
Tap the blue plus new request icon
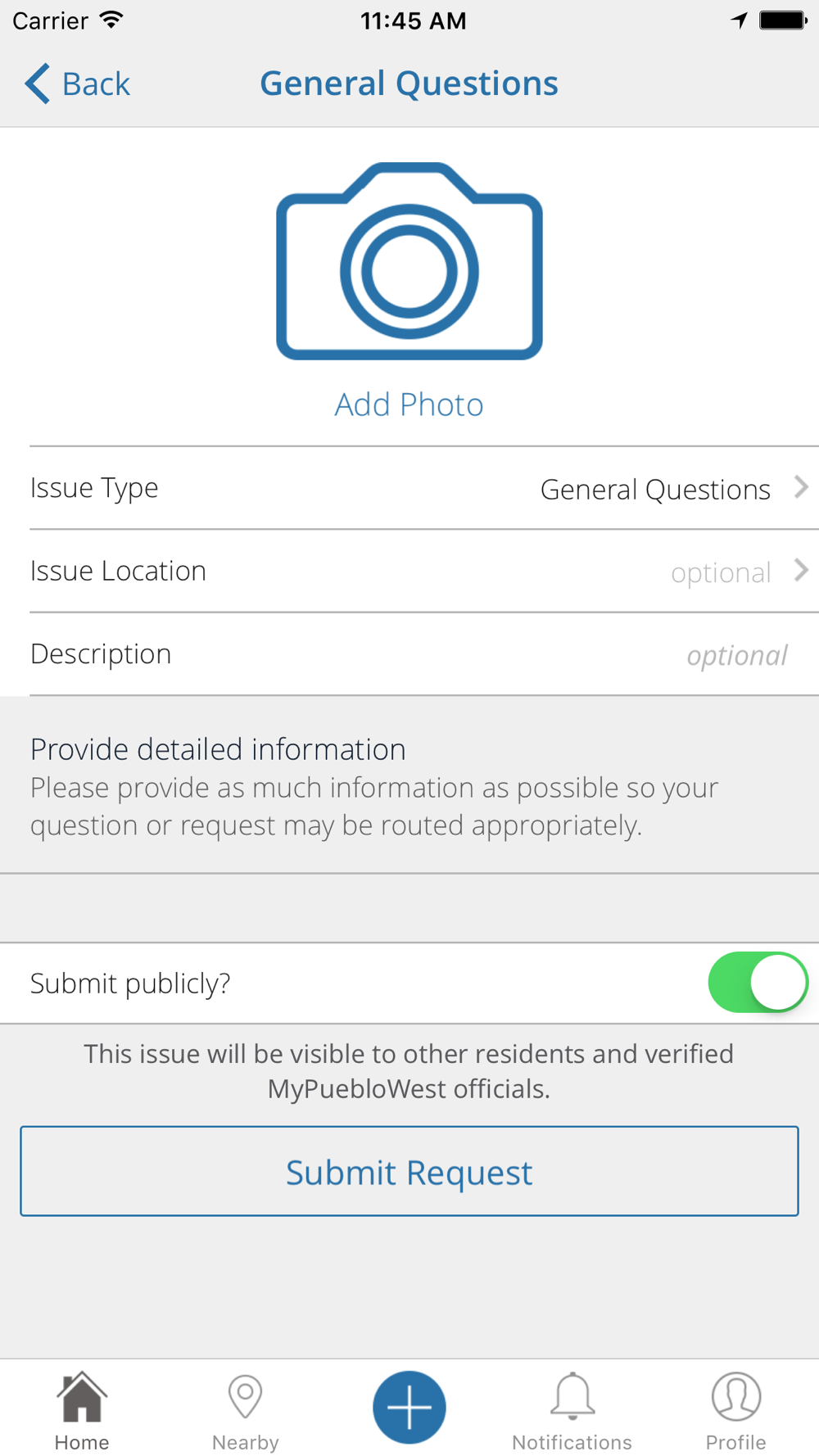pos(409,1407)
